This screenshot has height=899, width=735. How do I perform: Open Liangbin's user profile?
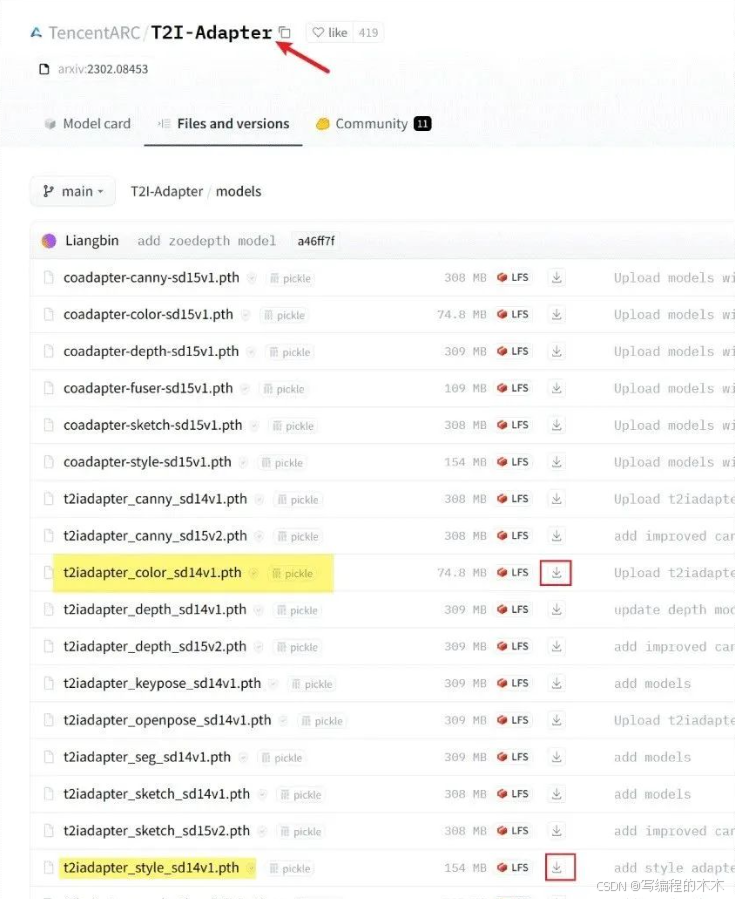92,241
